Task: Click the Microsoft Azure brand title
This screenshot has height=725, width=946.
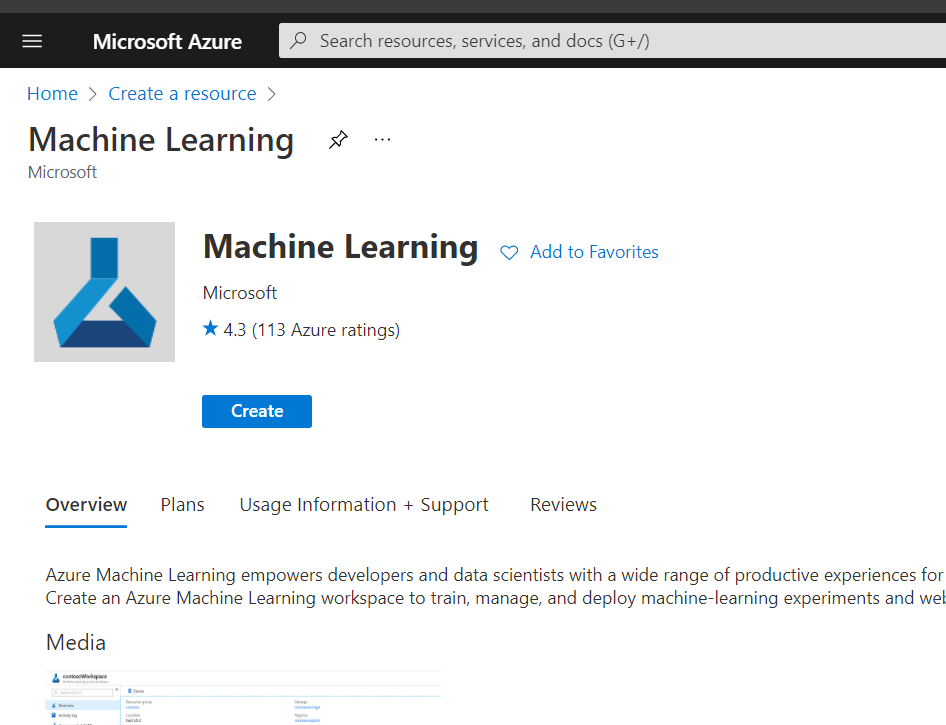Action: coord(167,42)
